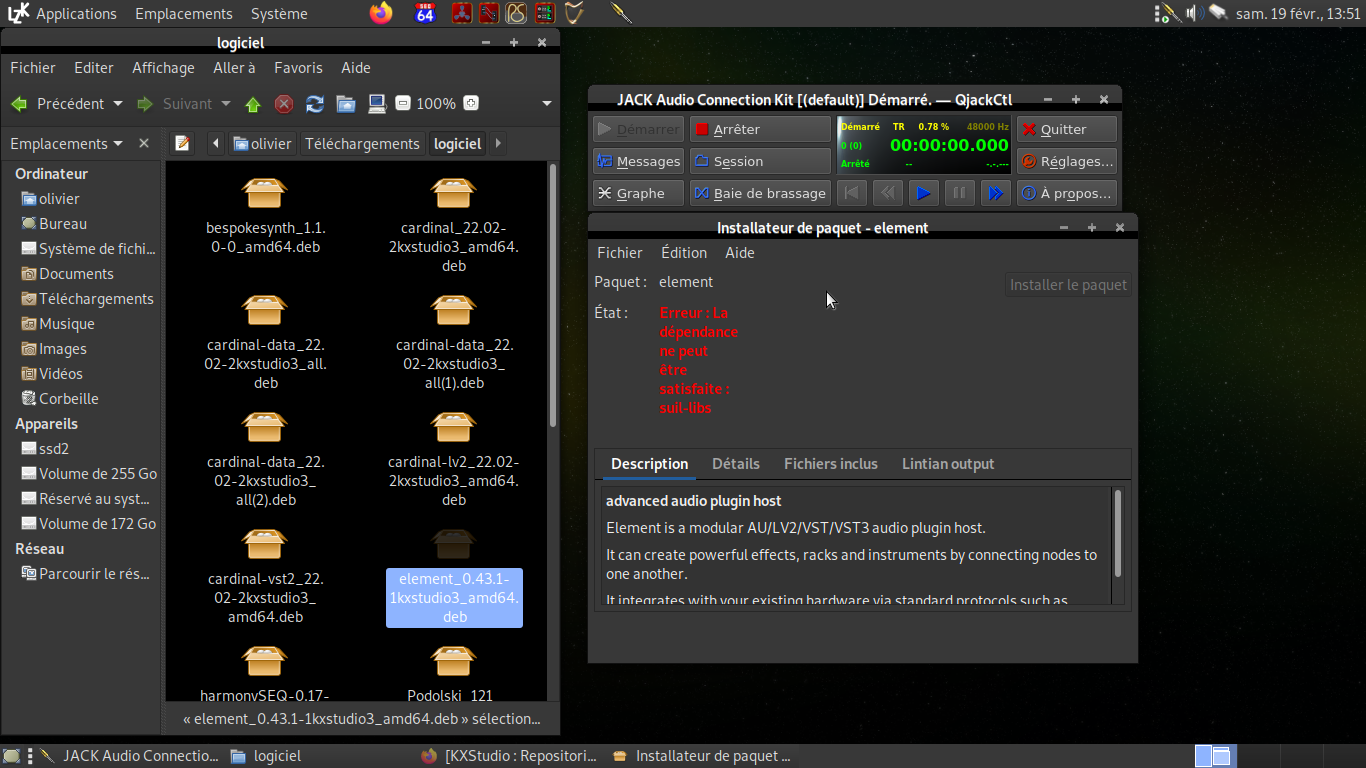1366x768 pixels.
Task: Open the JACK Messages window
Action: [x=638, y=161]
